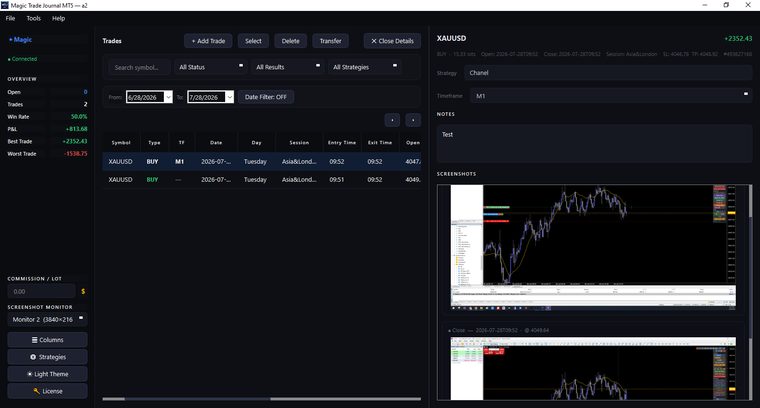Click the Transfer button
Image resolution: width=760 pixels, height=408 pixels.
click(x=331, y=41)
